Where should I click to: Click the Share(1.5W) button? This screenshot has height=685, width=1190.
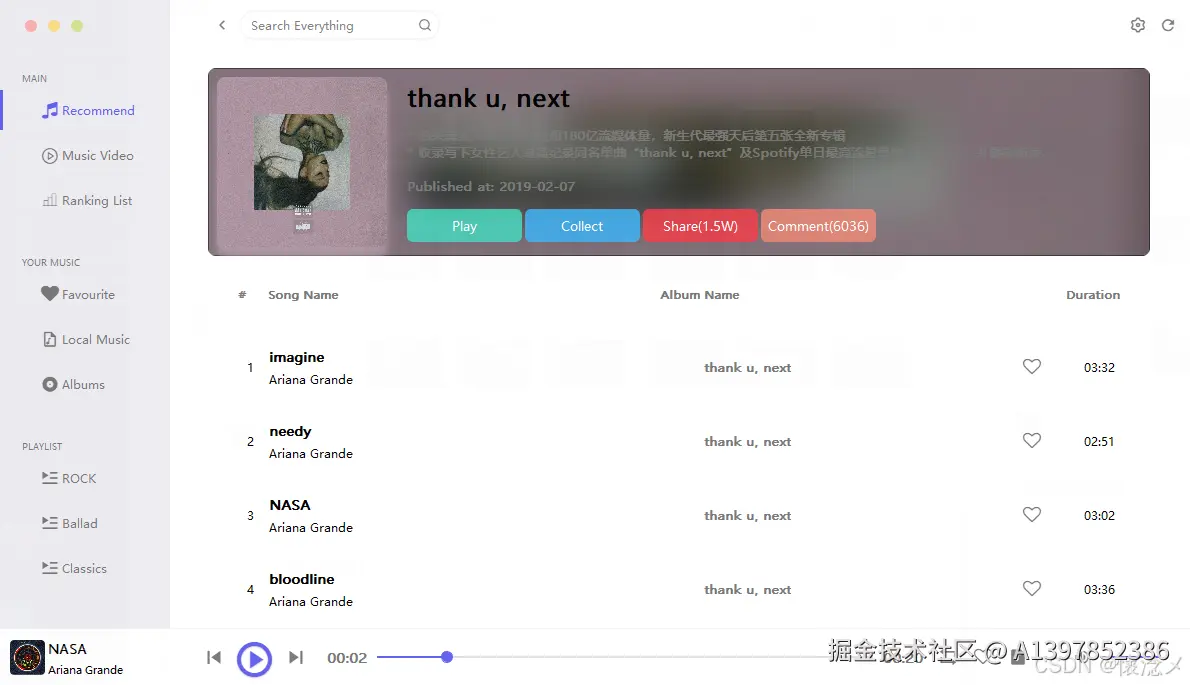[x=700, y=226]
